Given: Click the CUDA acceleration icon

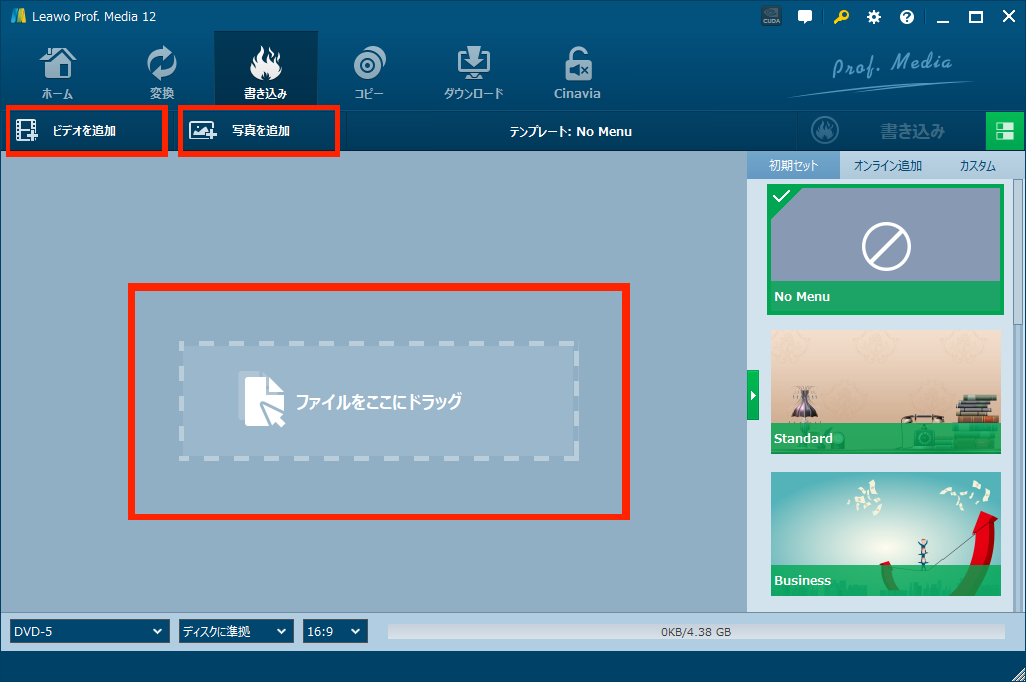Looking at the screenshot, I should click(772, 17).
